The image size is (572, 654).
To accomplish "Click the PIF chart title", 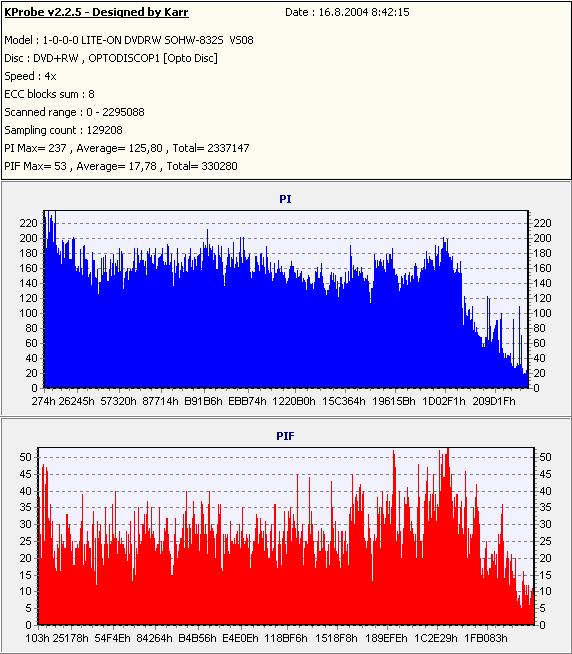I will click(x=285, y=436).
